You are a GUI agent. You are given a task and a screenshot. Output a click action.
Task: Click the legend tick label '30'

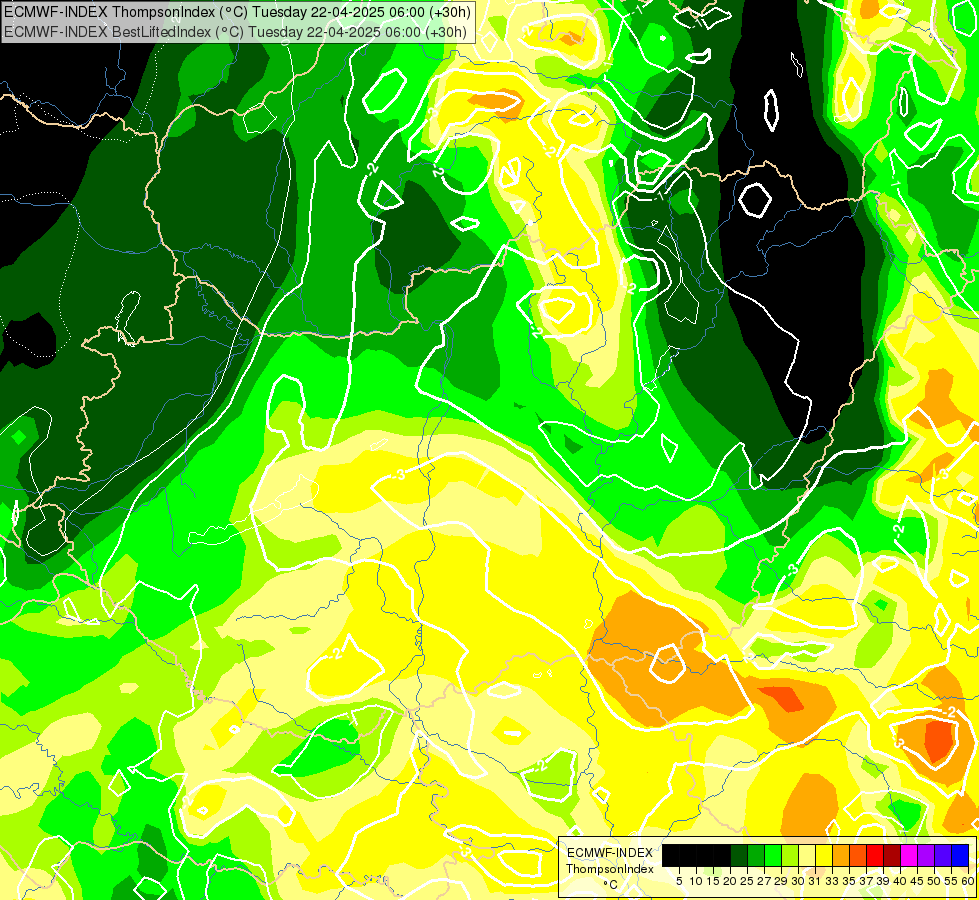[798, 881]
